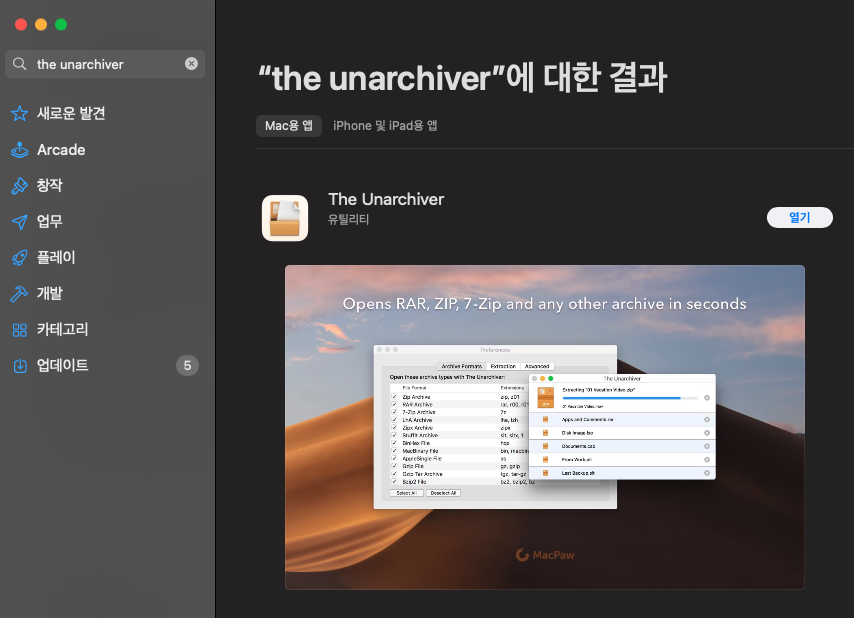Switch to Mac용 앱 tab
The width and height of the screenshot is (854, 618).
289,126
